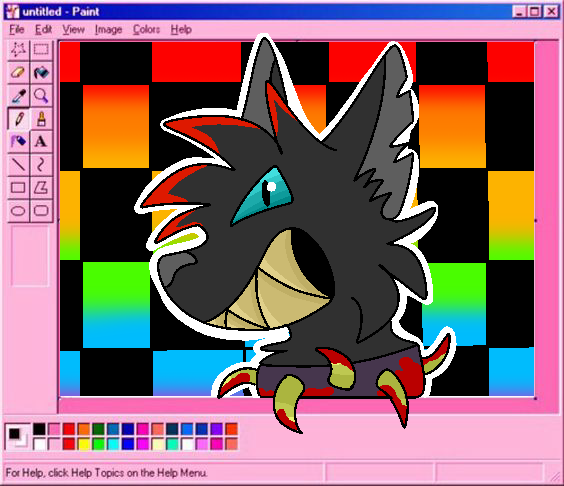
Task: Select the rectangular Select tool
Action: point(41,49)
